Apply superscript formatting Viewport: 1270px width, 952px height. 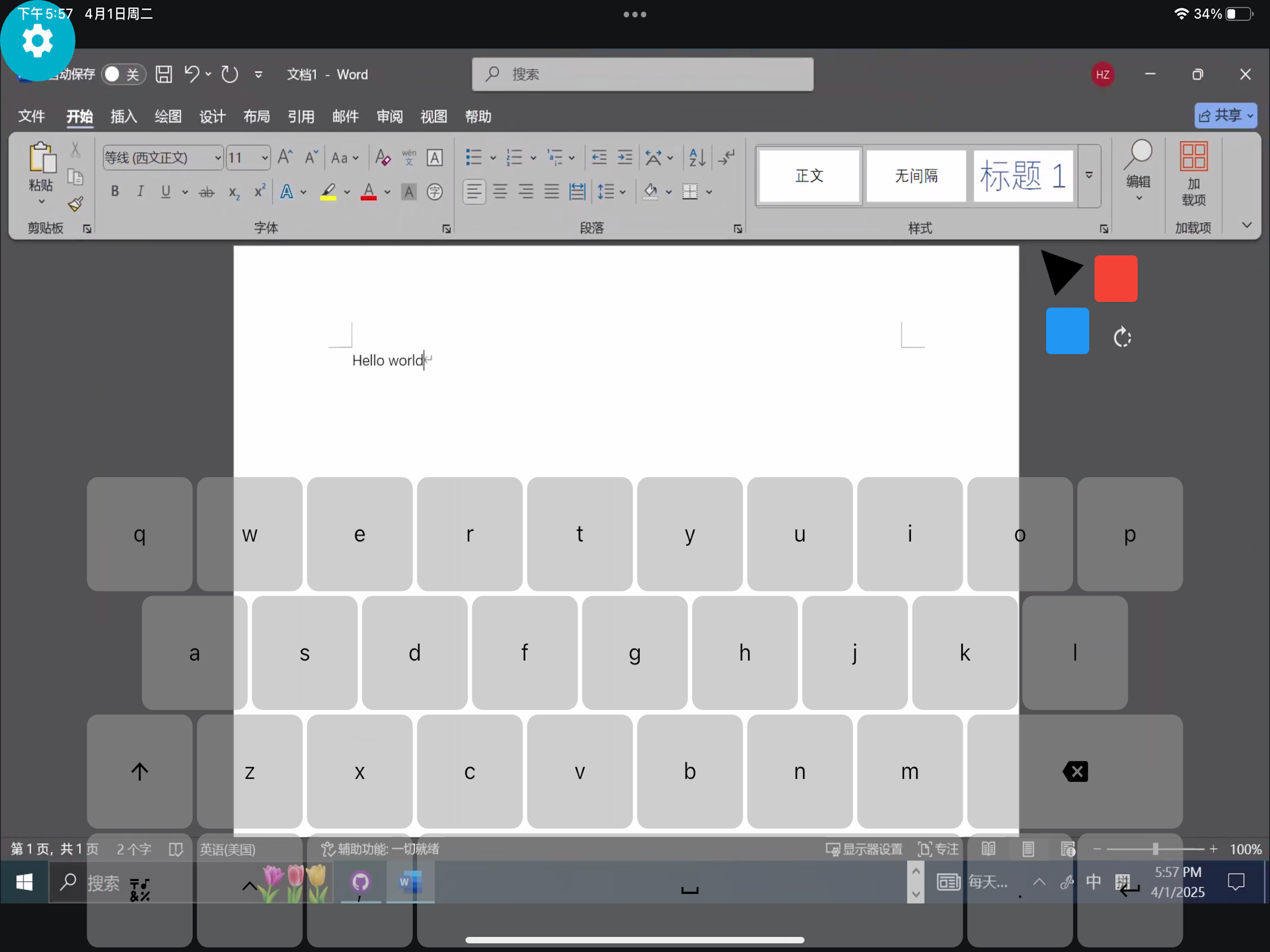tap(259, 190)
